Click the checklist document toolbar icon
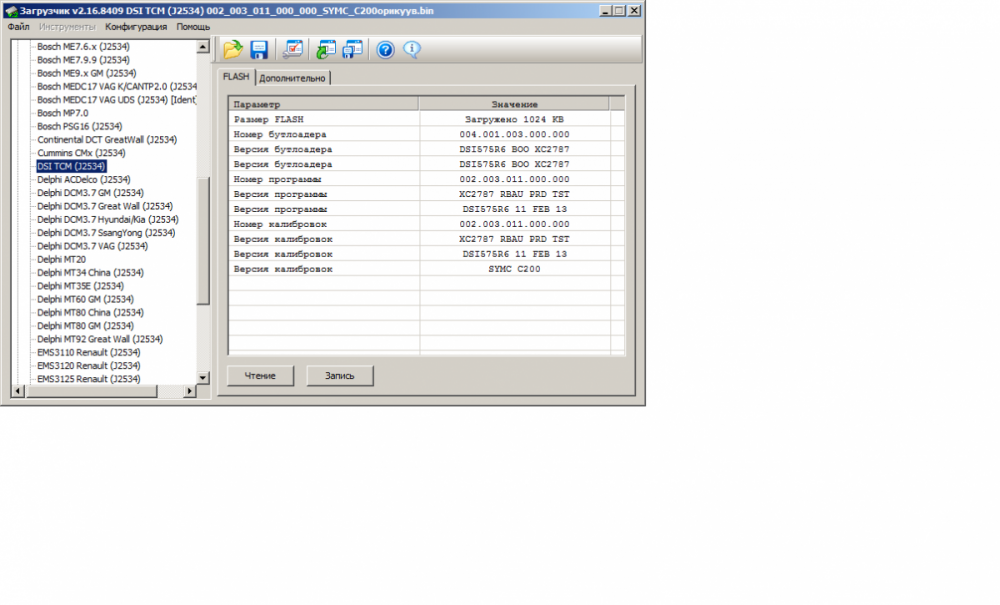This screenshot has width=1000, height=605. click(x=293, y=49)
